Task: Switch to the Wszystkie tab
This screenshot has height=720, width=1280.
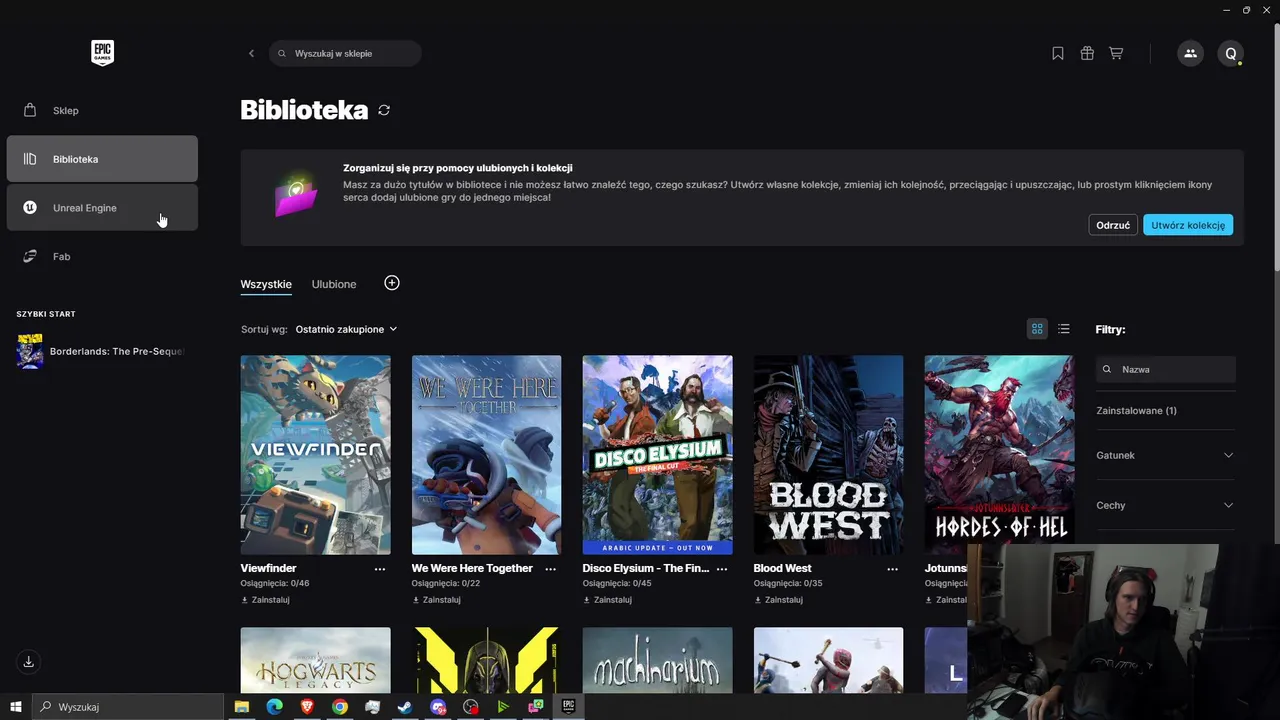Action: point(266,284)
